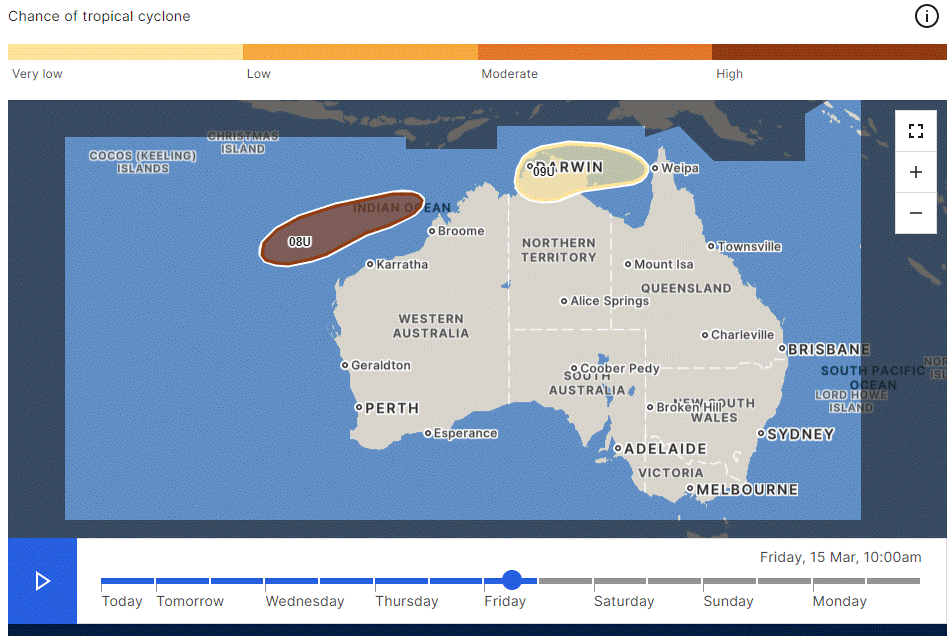Select Monday on the timeline
Screen dimensions: 951x636
pyautogui.click(x=839, y=601)
